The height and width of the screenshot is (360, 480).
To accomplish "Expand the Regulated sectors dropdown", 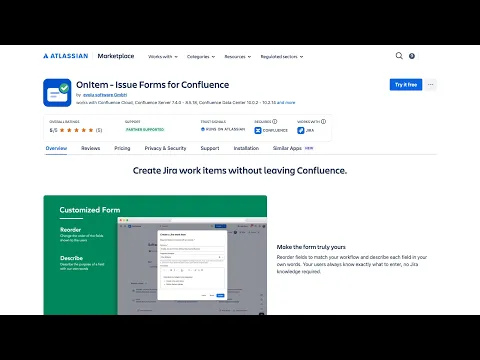I will coord(282,57).
